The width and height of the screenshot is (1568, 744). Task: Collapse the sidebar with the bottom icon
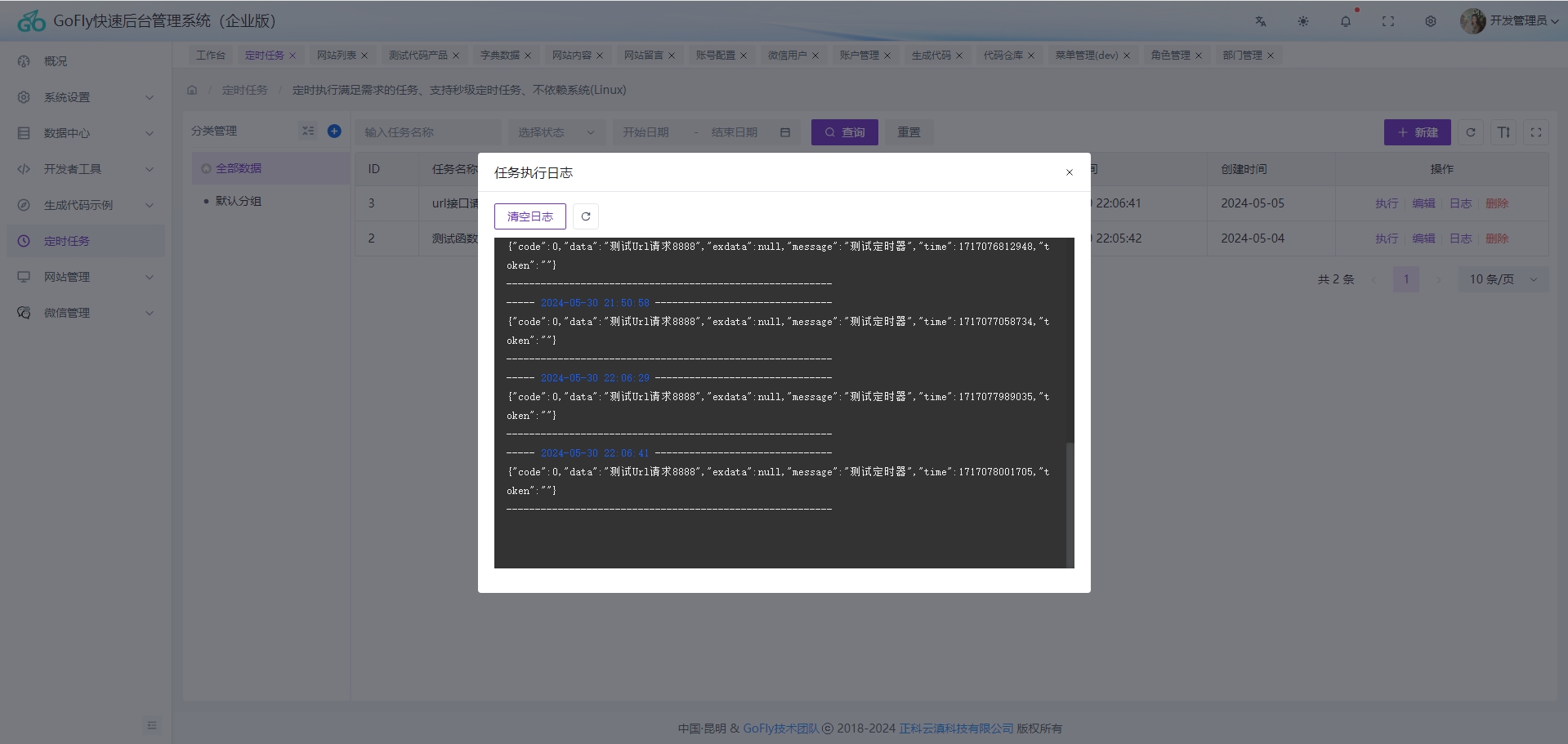pyautogui.click(x=151, y=725)
